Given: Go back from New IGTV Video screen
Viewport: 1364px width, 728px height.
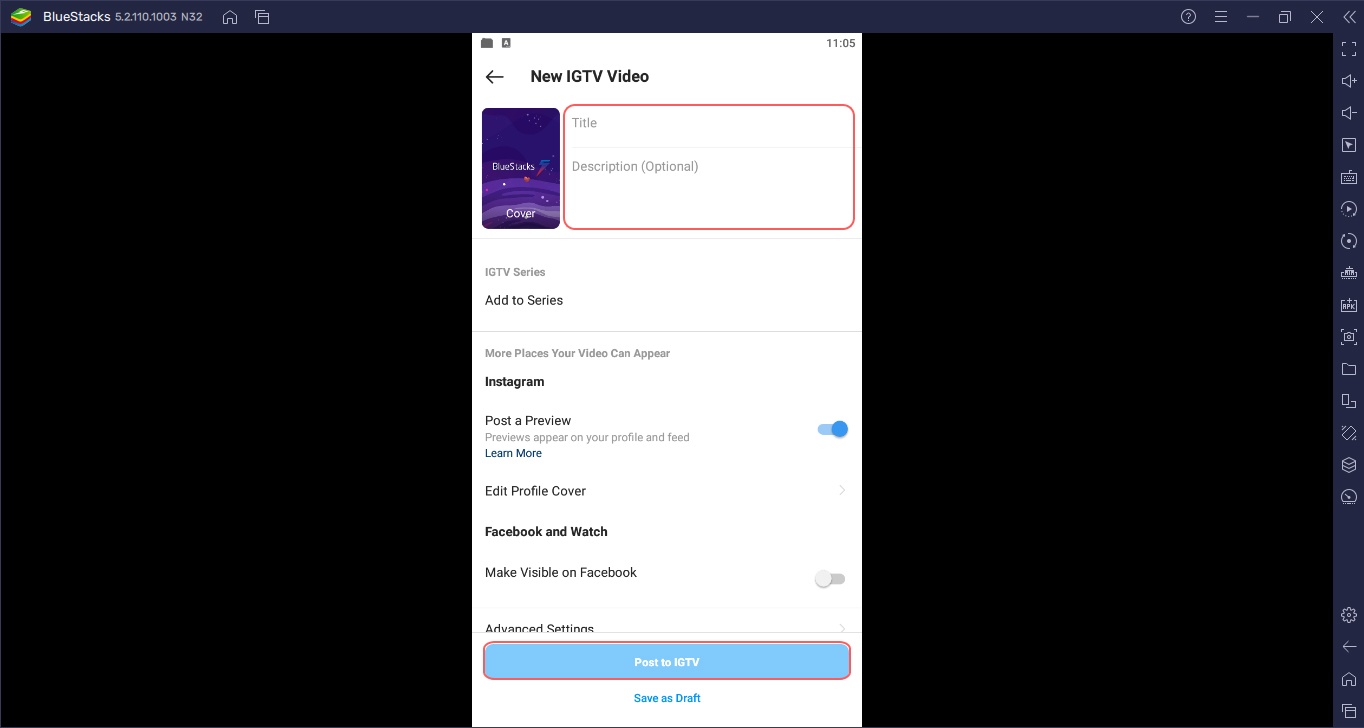Looking at the screenshot, I should (494, 77).
